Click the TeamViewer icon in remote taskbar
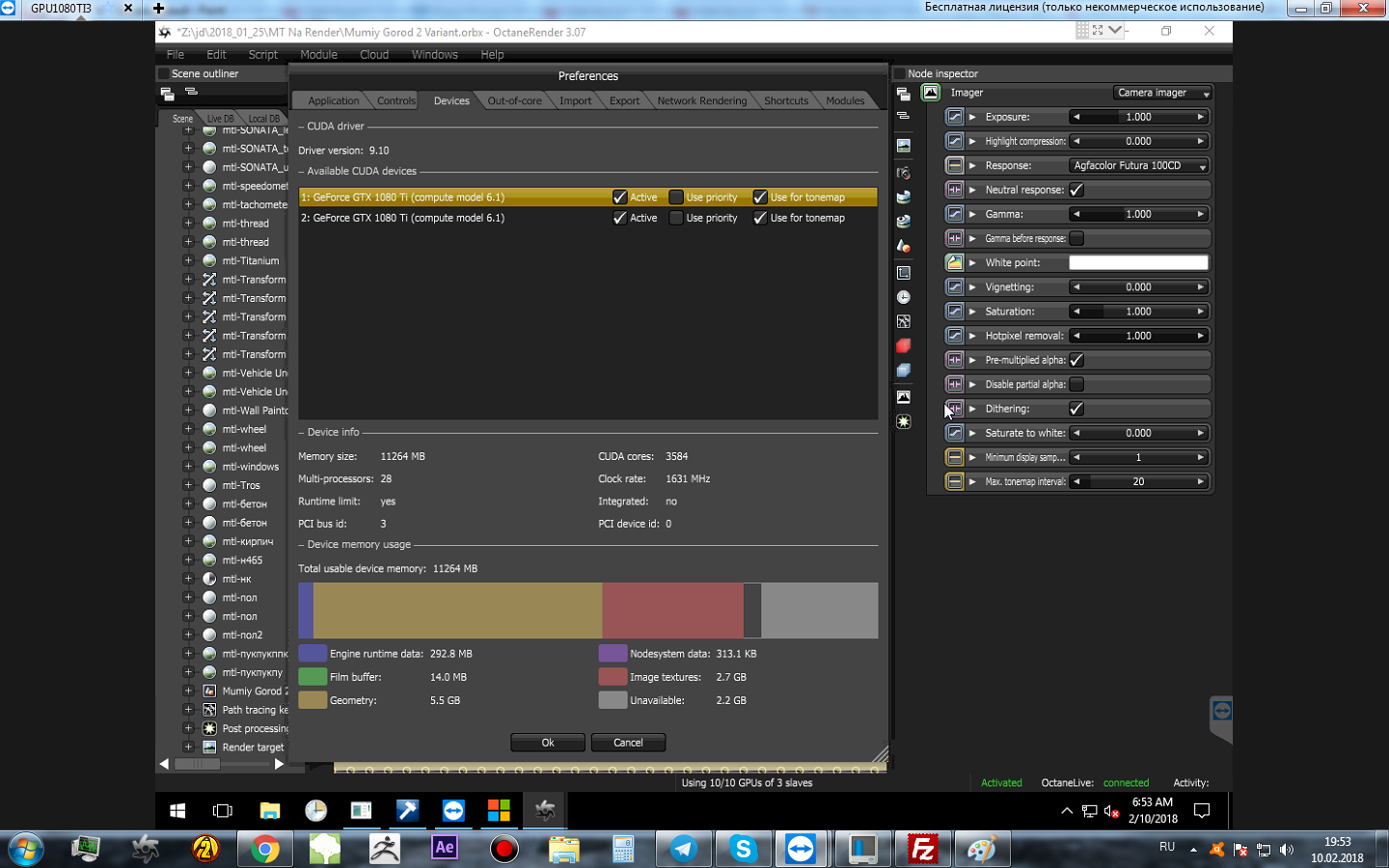The height and width of the screenshot is (868, 1389). point(453,811)
